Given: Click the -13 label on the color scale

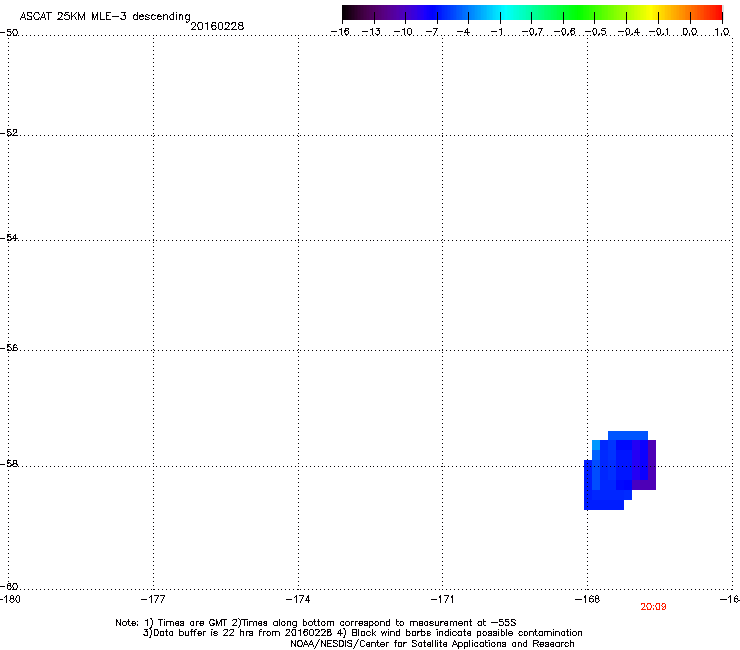Looking at the screenshot, I should pos(371,32).
